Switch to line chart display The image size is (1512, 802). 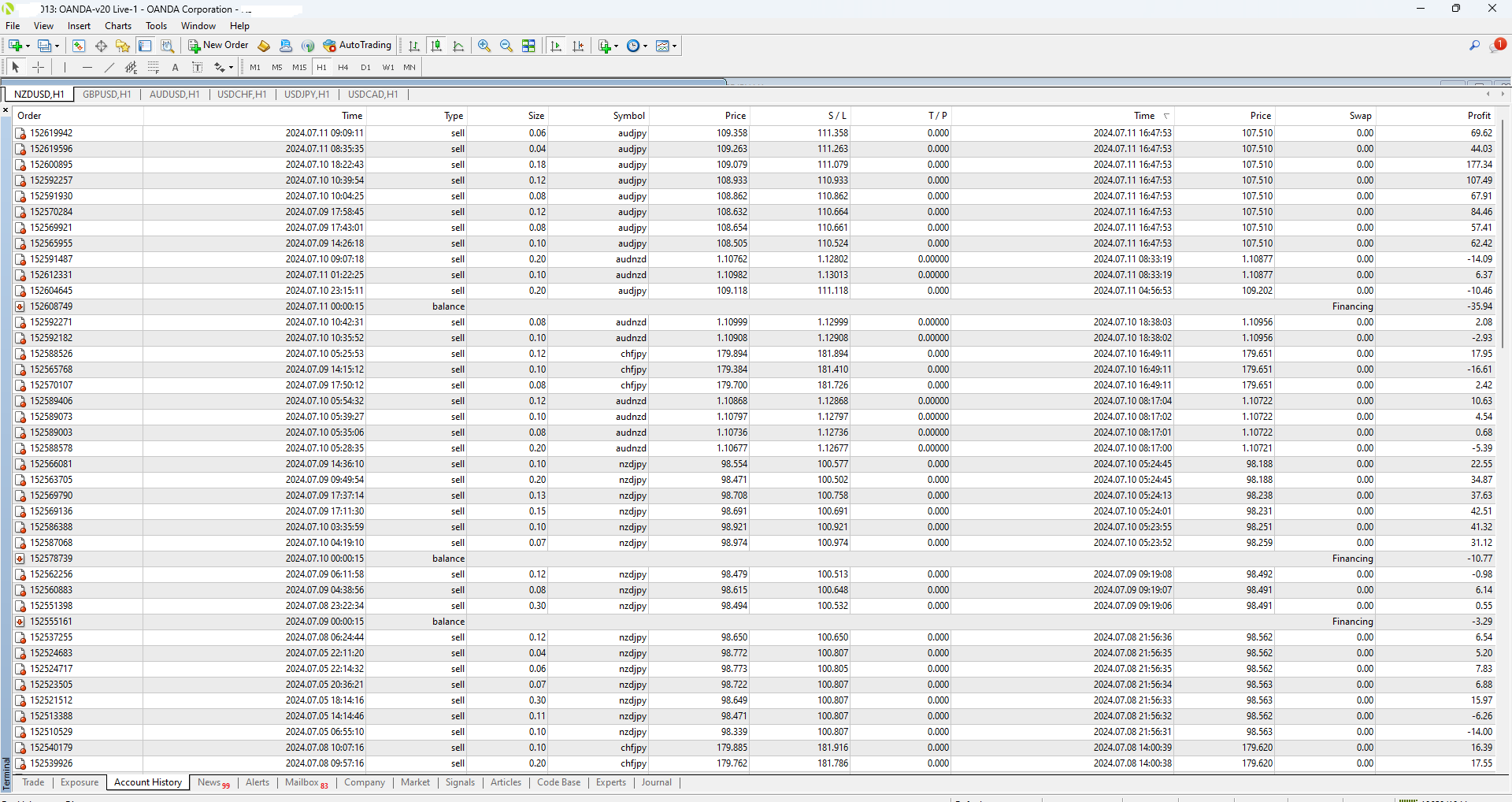pyautogui.click(x=458, y=46)
